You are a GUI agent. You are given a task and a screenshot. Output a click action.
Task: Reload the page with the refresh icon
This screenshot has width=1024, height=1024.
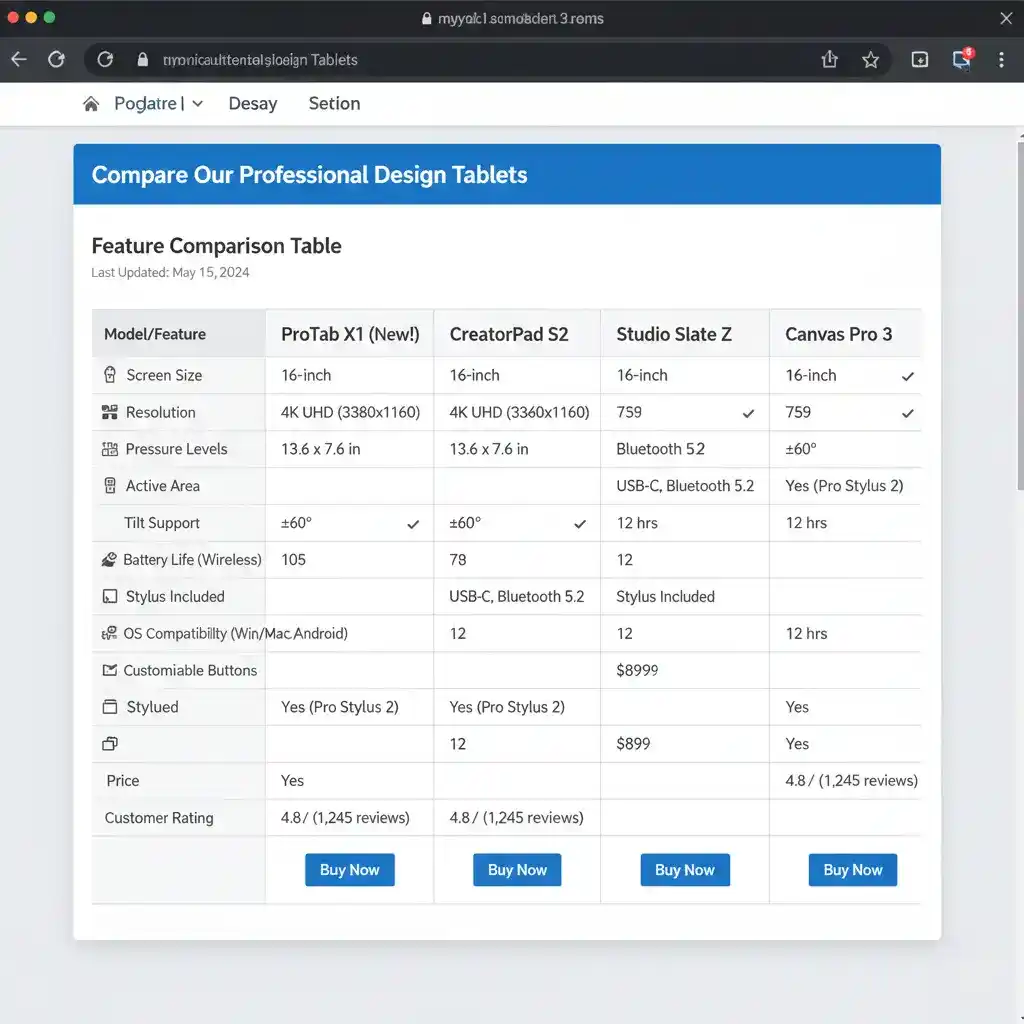[57, 60]
